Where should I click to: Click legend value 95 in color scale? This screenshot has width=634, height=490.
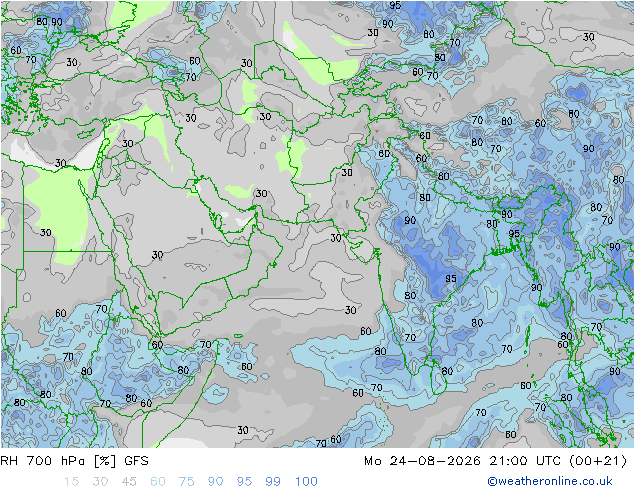coord(244,482)
